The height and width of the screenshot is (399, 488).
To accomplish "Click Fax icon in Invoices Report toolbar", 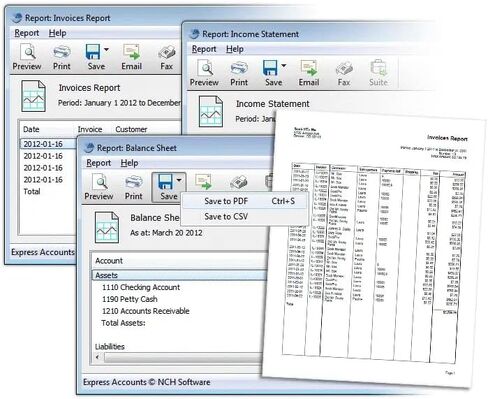I will [166, 57].
